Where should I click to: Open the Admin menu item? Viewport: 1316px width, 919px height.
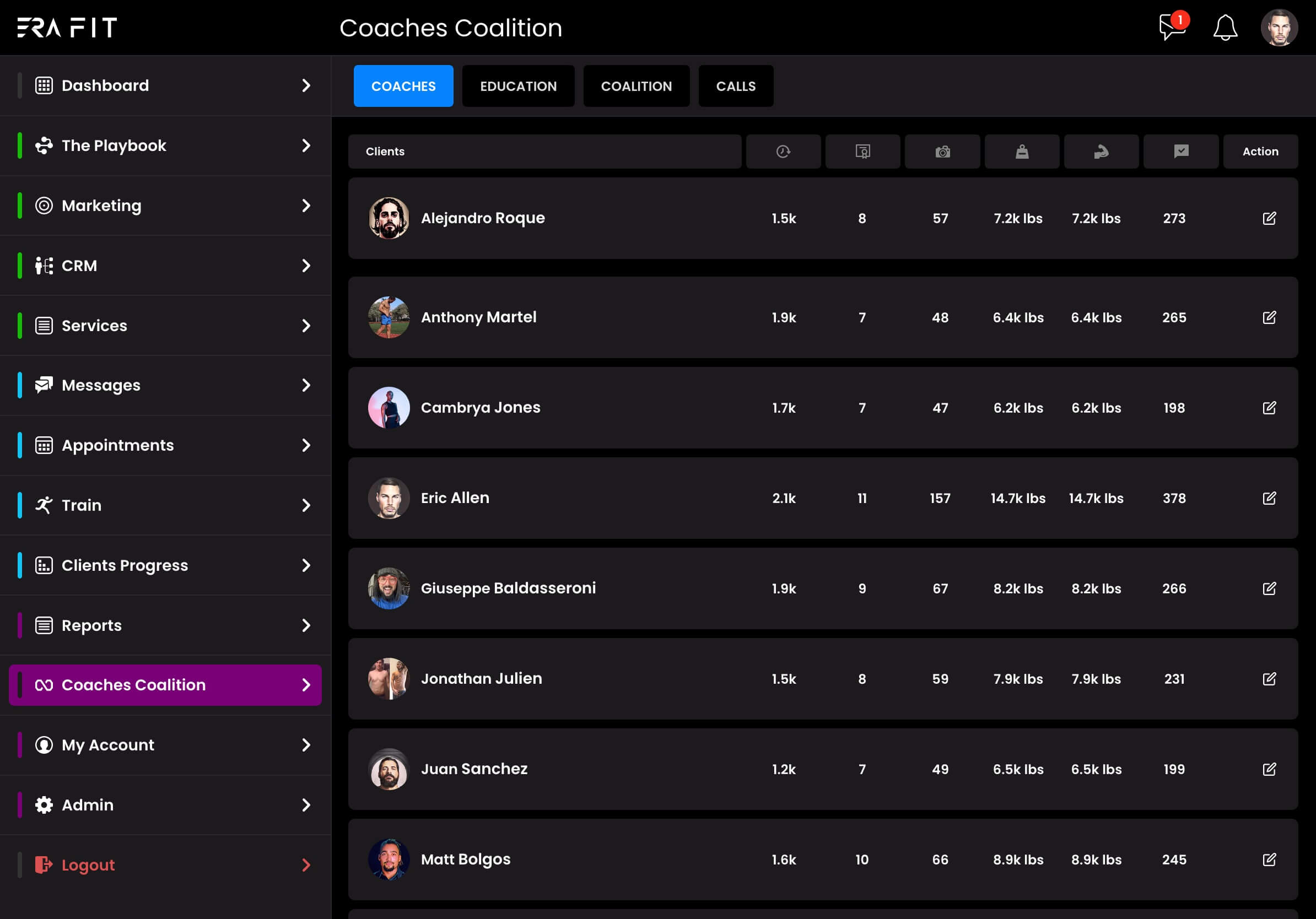coord(165,805)
